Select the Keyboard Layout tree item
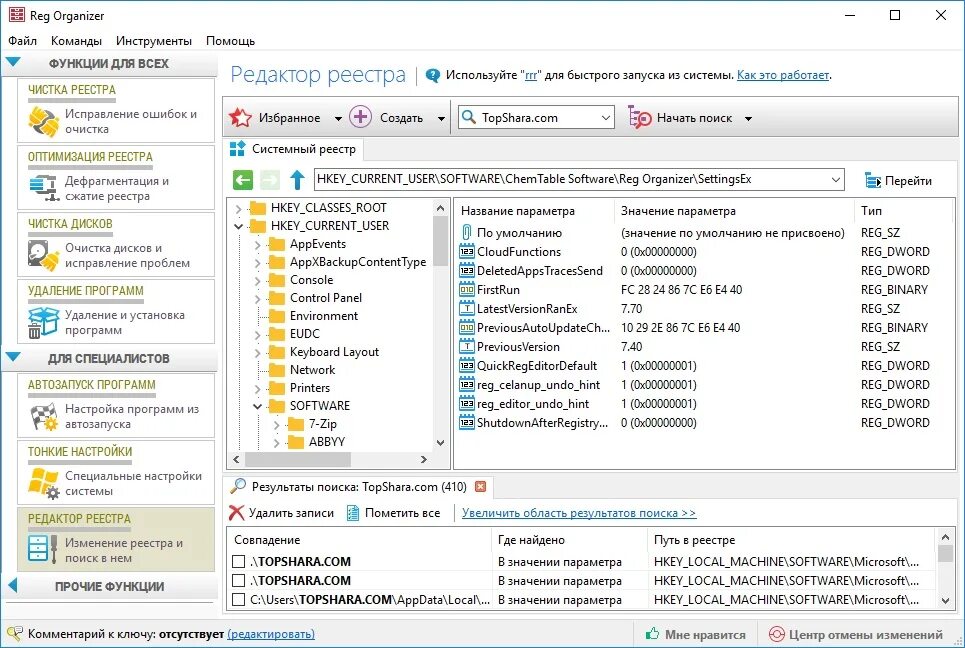 click(x=334, y=352)
